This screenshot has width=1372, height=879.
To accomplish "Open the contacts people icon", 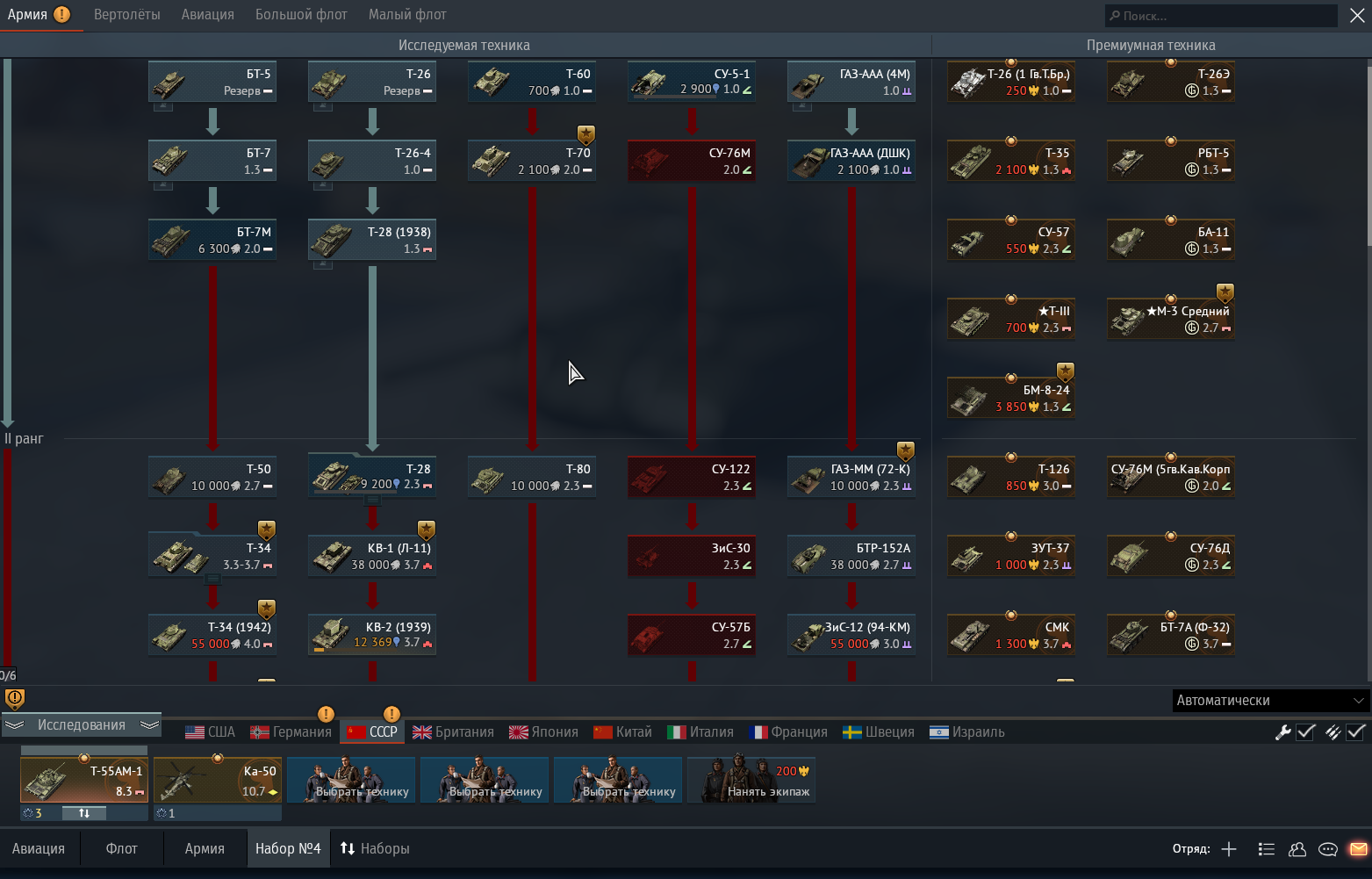I will 1297,849.
